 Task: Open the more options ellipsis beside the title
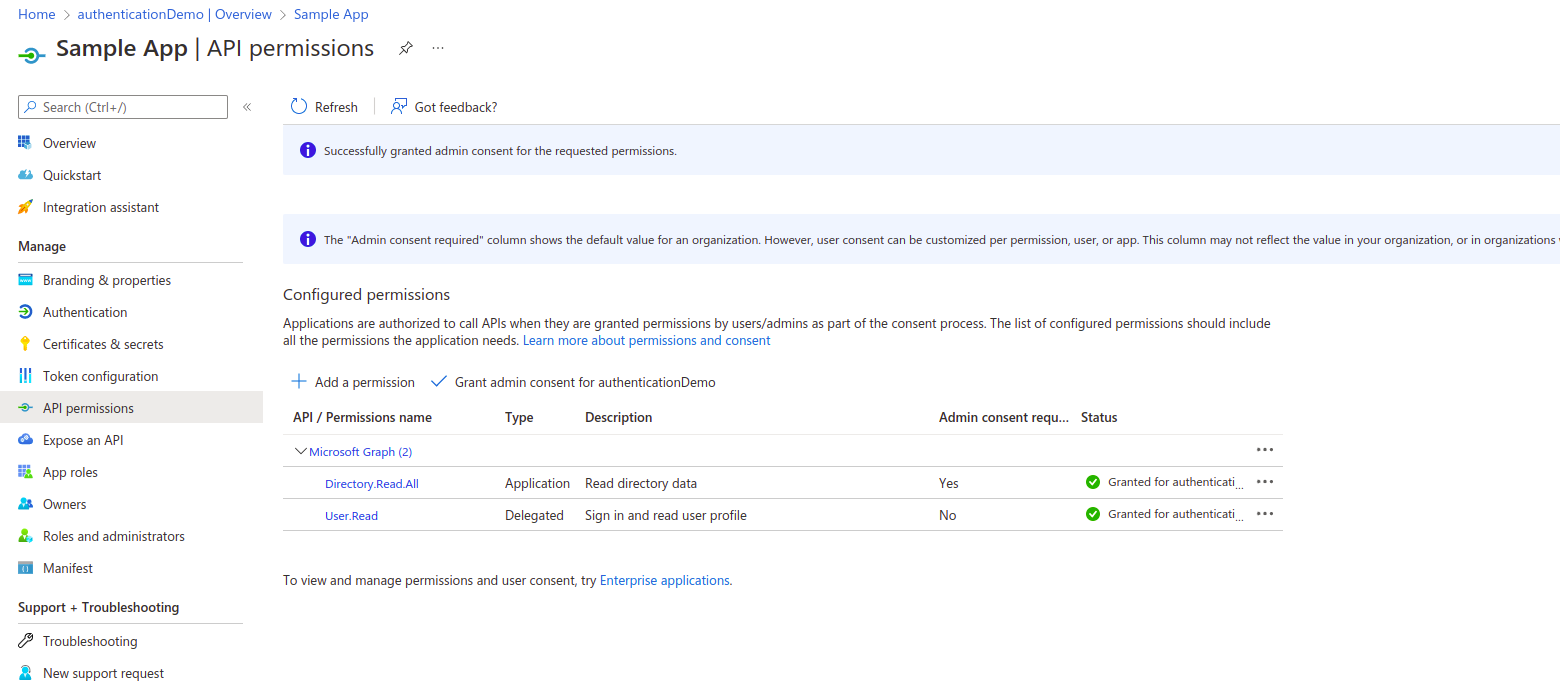point(438,48)
